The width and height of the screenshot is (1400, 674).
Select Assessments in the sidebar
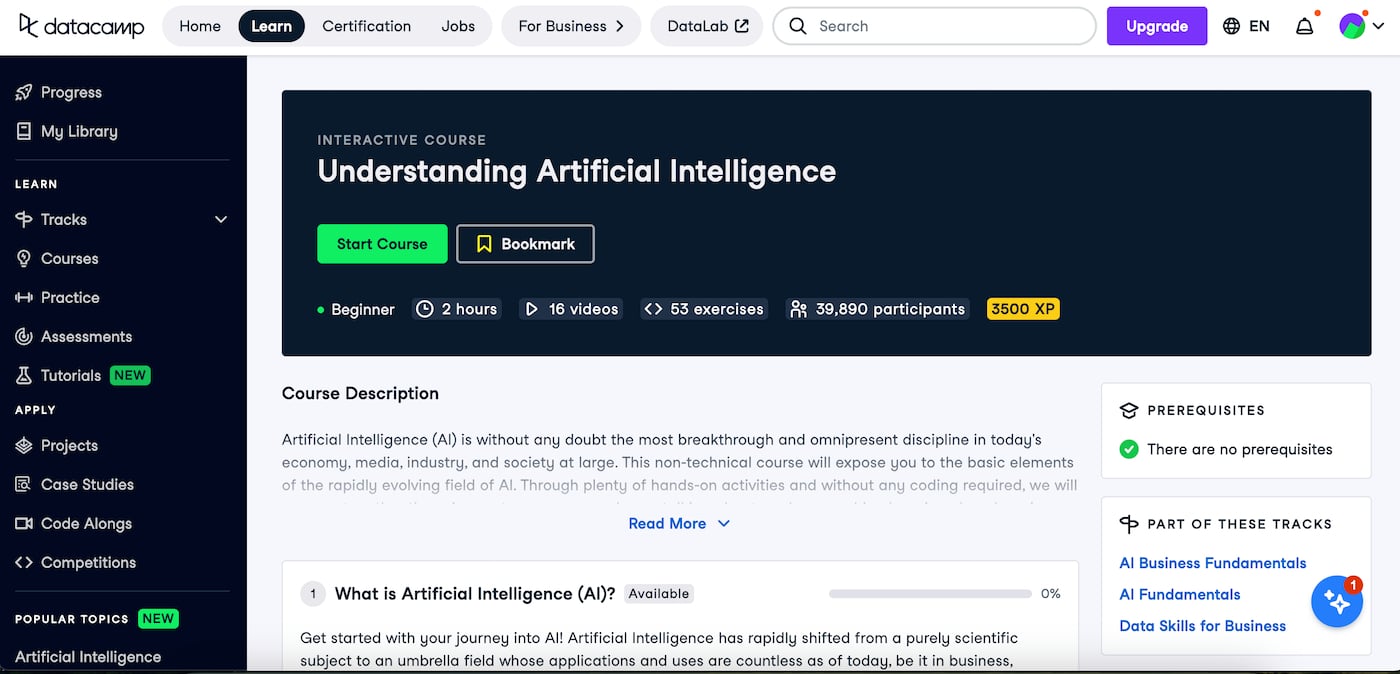tap(87, 336)
